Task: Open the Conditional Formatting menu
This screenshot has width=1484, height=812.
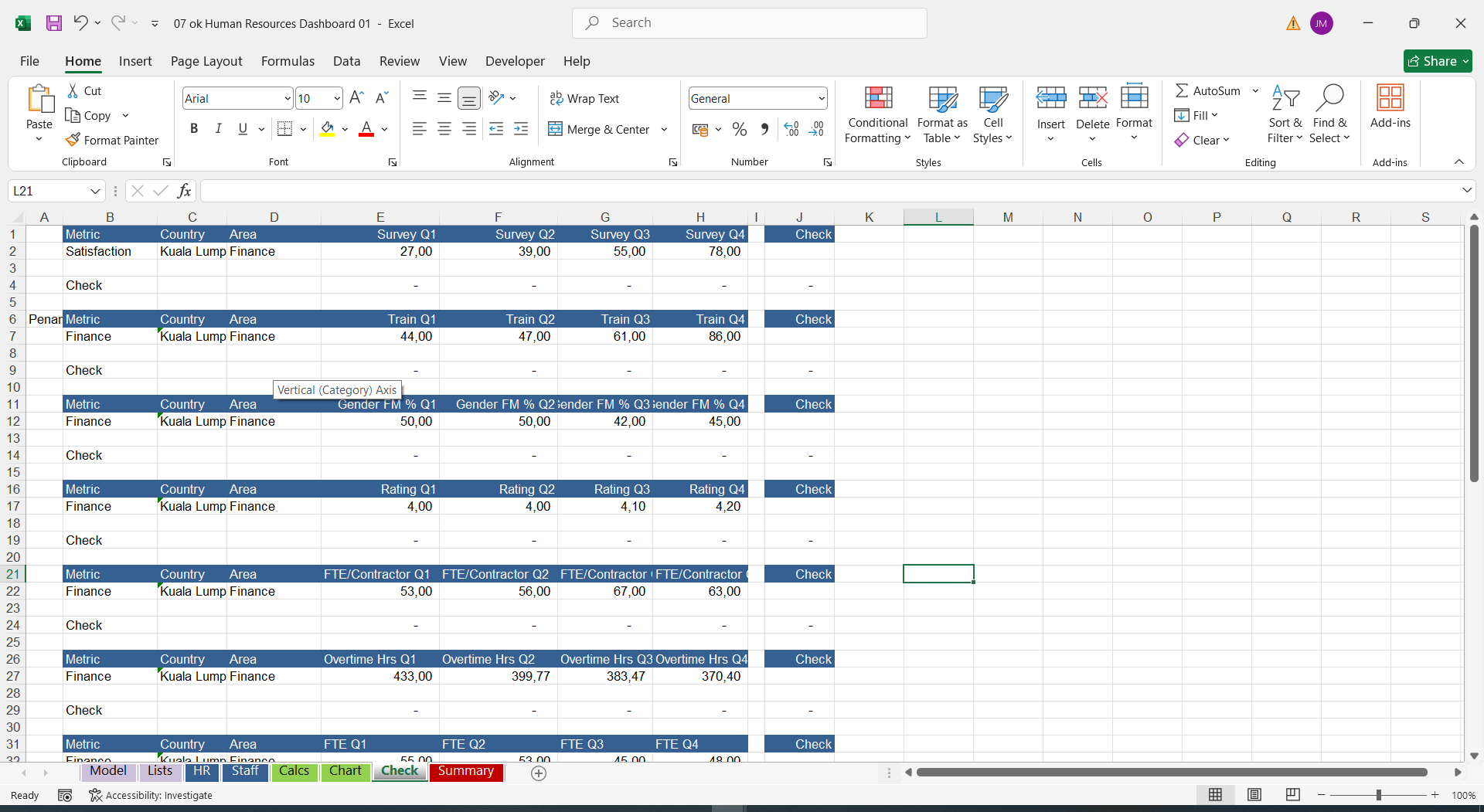Action: (x=878, y=114)
